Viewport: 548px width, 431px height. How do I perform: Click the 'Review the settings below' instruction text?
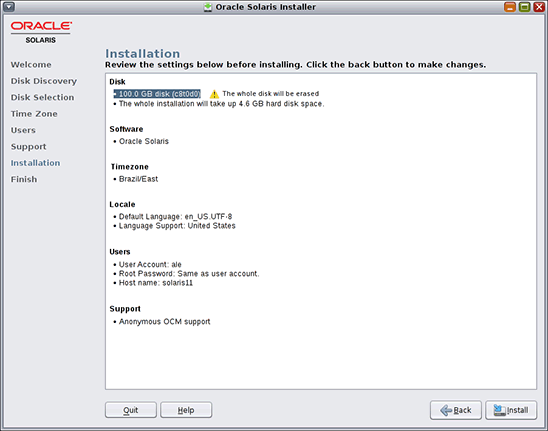[296, 65]
